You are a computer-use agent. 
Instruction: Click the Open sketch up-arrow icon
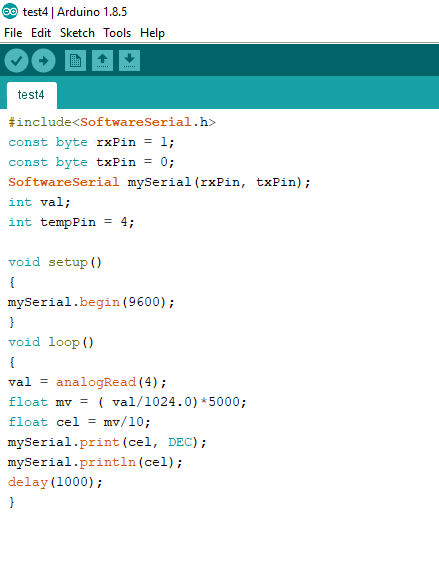(102, 60)
